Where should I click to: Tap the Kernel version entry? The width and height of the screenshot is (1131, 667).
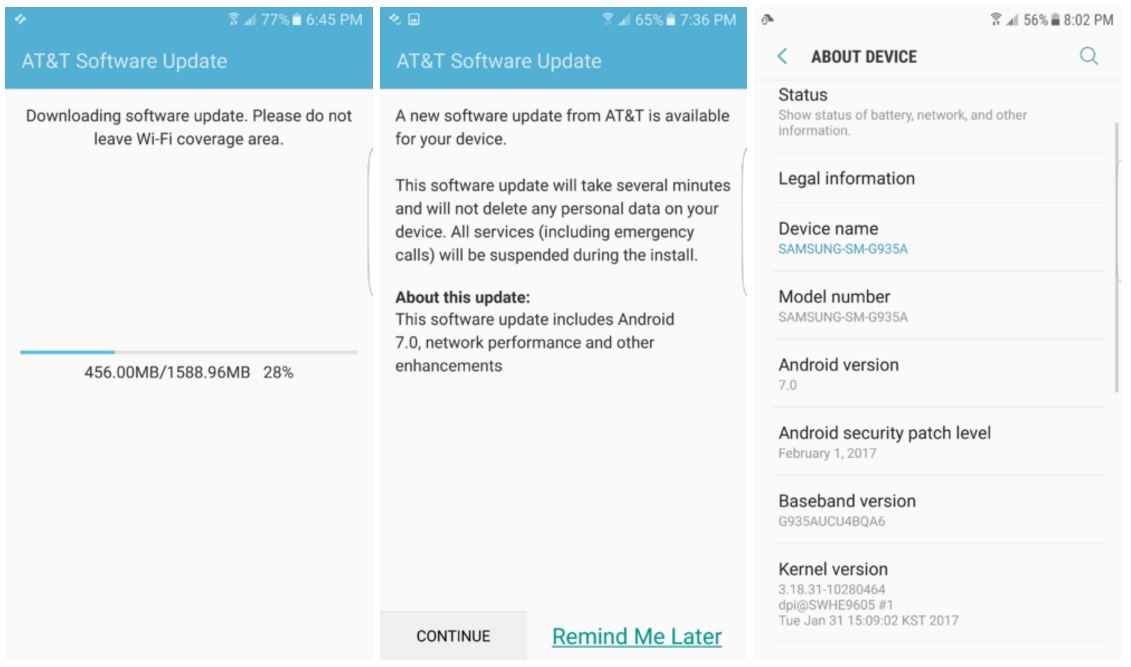[x=938, y=593]
